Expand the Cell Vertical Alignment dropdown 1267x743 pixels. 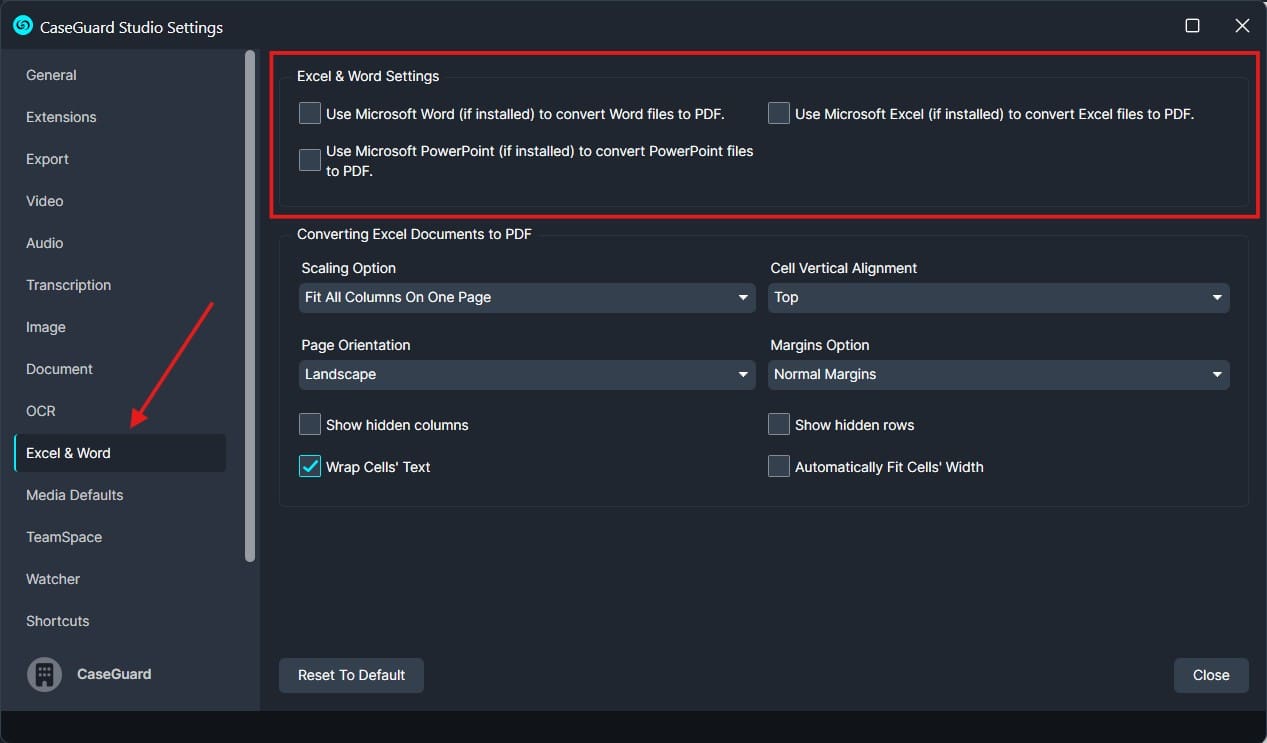click(998, 297)
